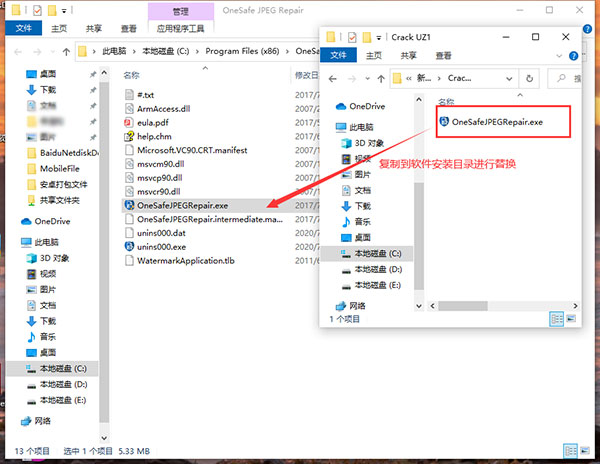This screenshot has height=464, width=600.
Task: Open 主页 tab in Crack UZ1 window
Action: point(374,55)
